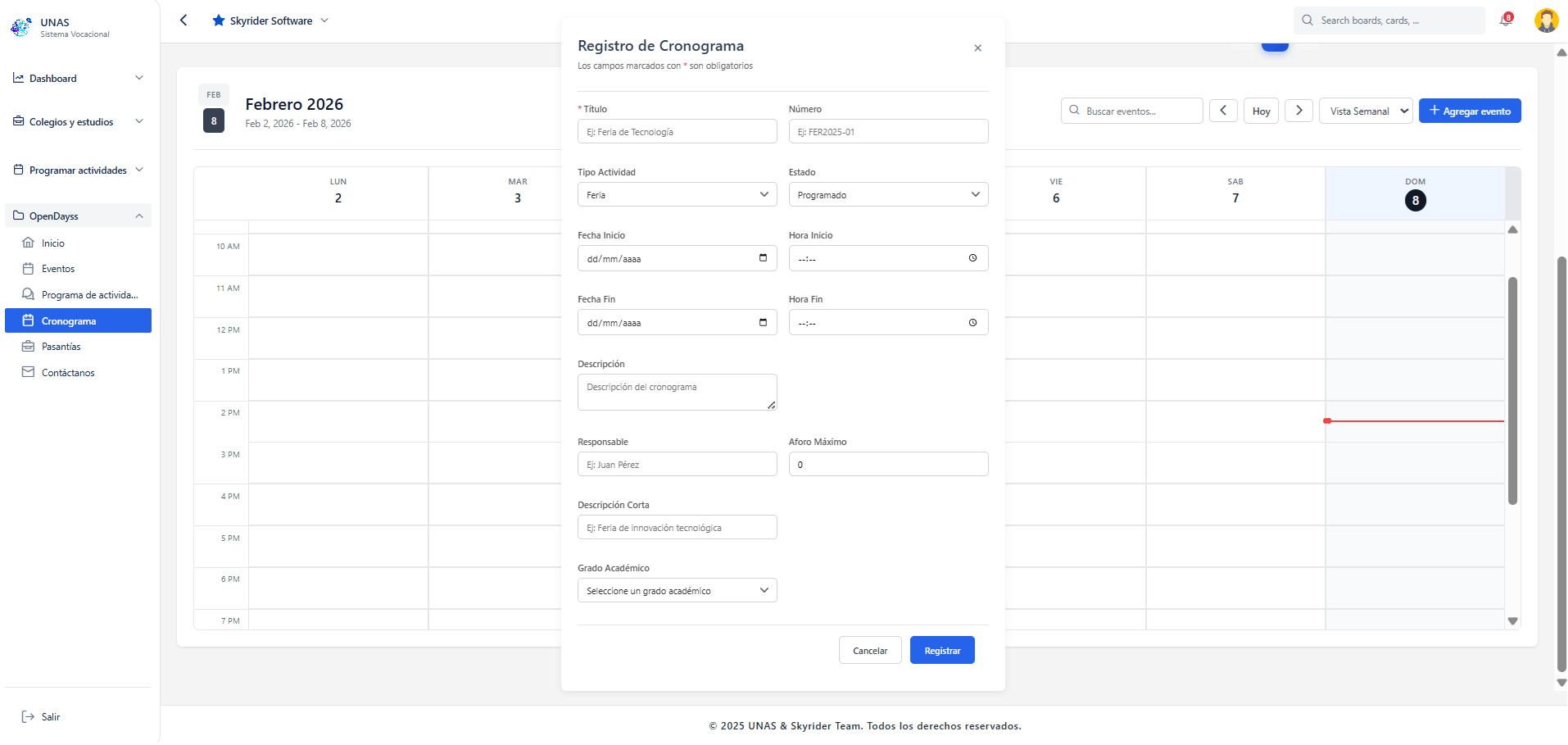Screen dimensions: 1568x745
Task: Open the clock picker in Hora Inicio
Action: coord(972,258)
